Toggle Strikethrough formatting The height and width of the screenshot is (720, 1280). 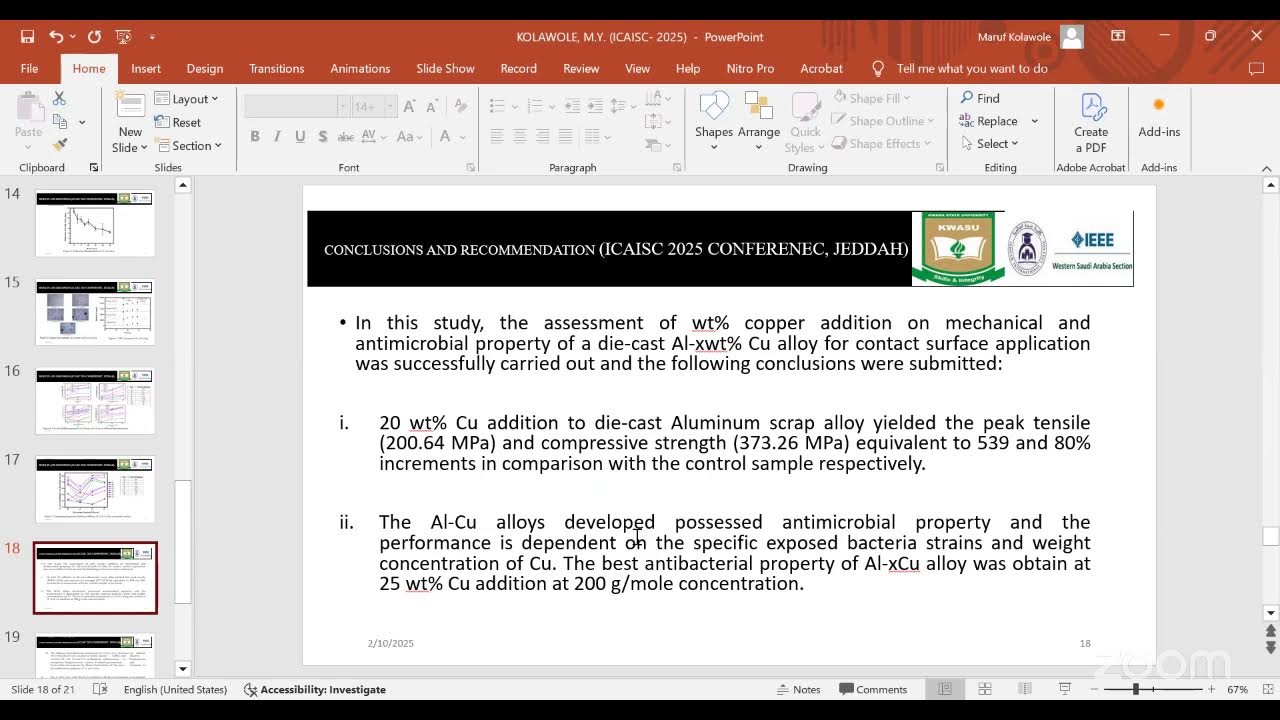tap(346, 137)
